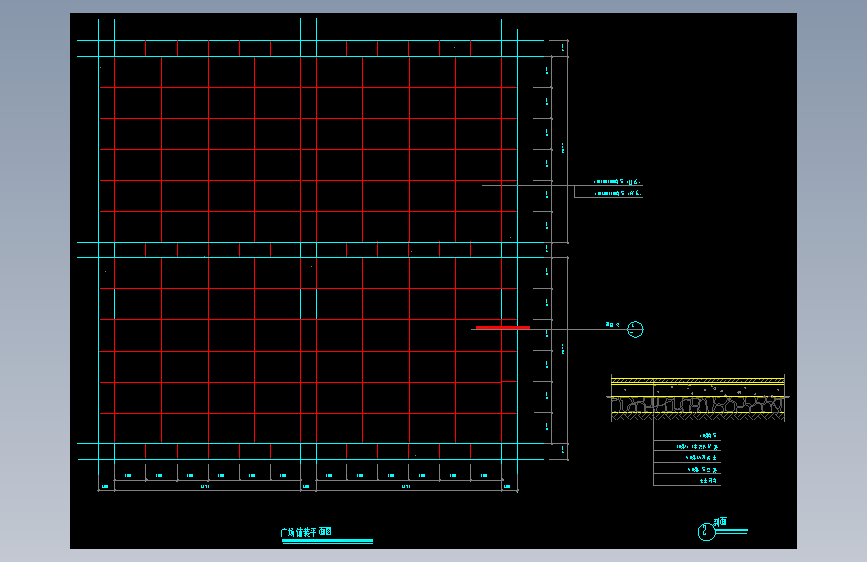Select the lower material leader annotation text
Viewport: 867px width, 562px height.
618,193
